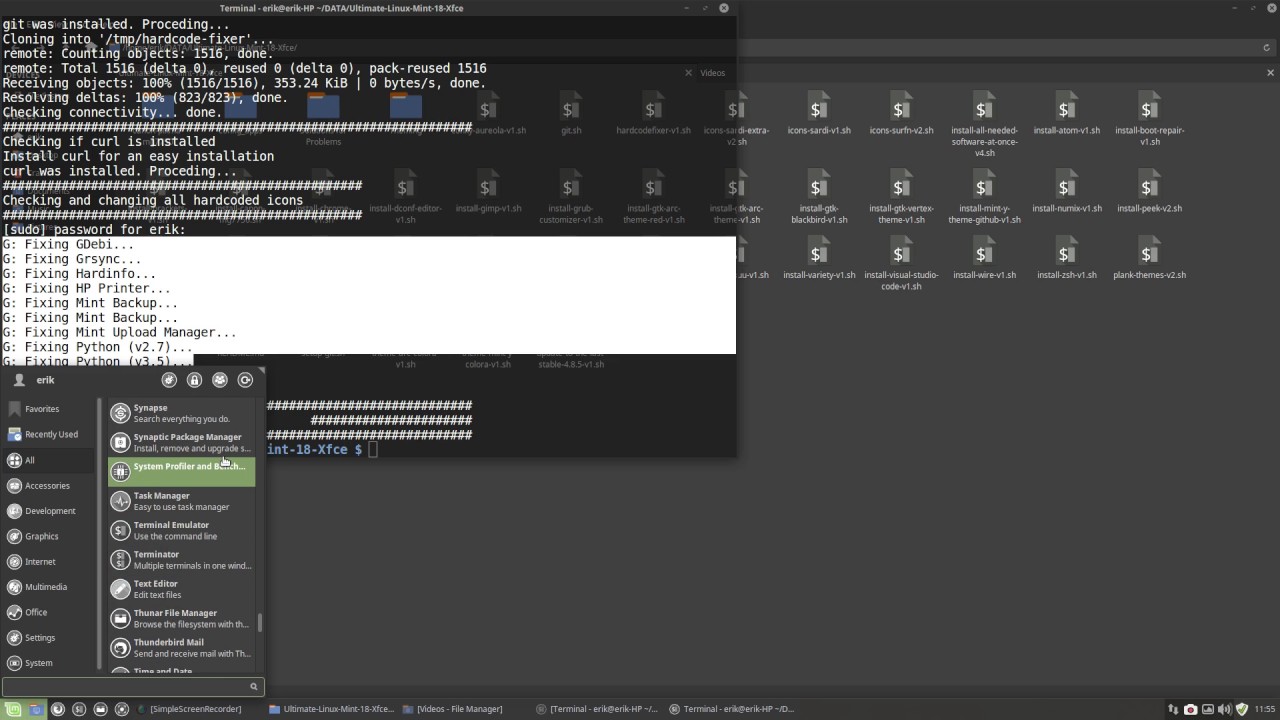Show the Multimedia category
This screenshot has width=1280, height=720.
(x=50, y=587)
